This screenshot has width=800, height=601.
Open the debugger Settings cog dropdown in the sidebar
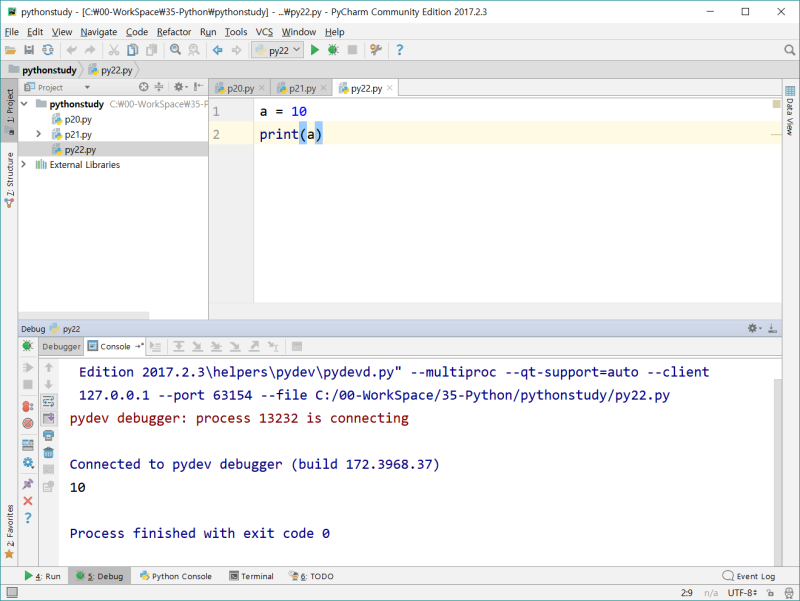[28, 463]
